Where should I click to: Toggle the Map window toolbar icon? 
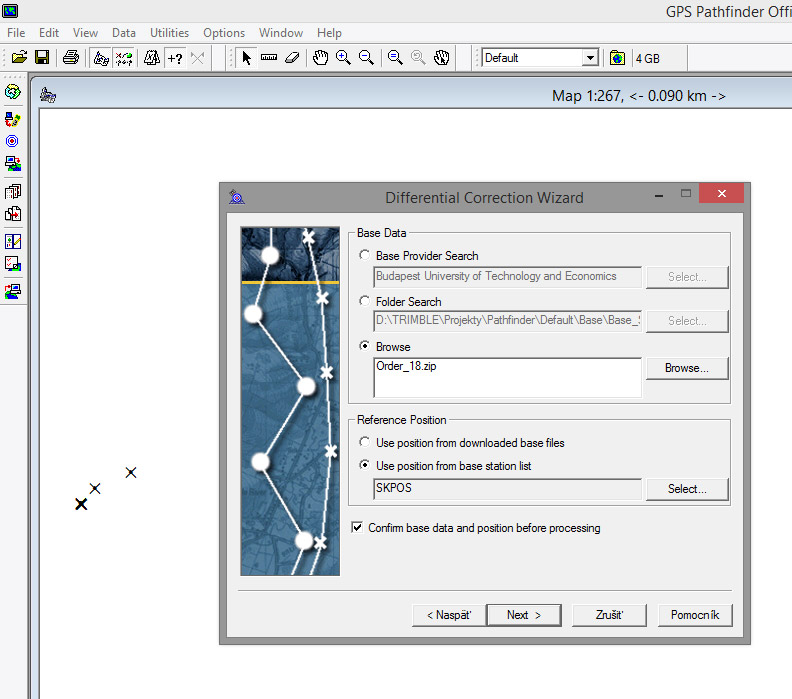[x=101, y=58]
